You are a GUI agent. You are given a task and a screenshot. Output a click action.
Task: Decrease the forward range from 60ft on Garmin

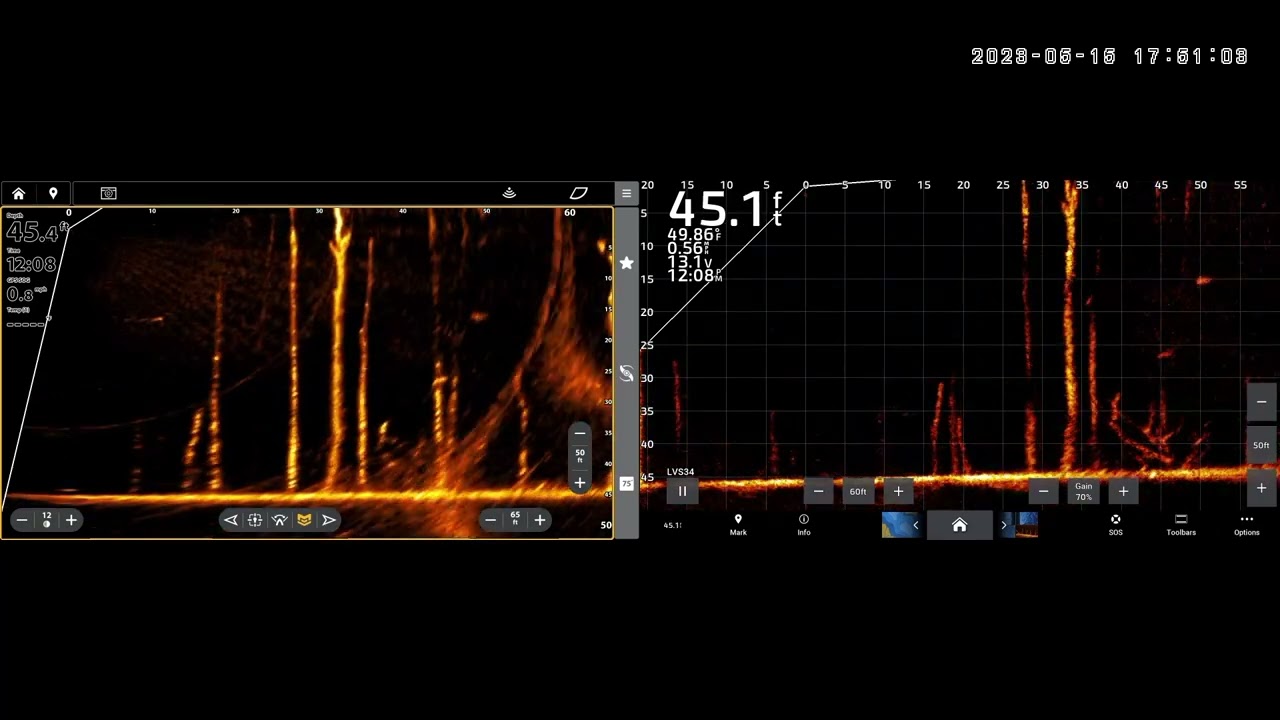click(818, 491)
